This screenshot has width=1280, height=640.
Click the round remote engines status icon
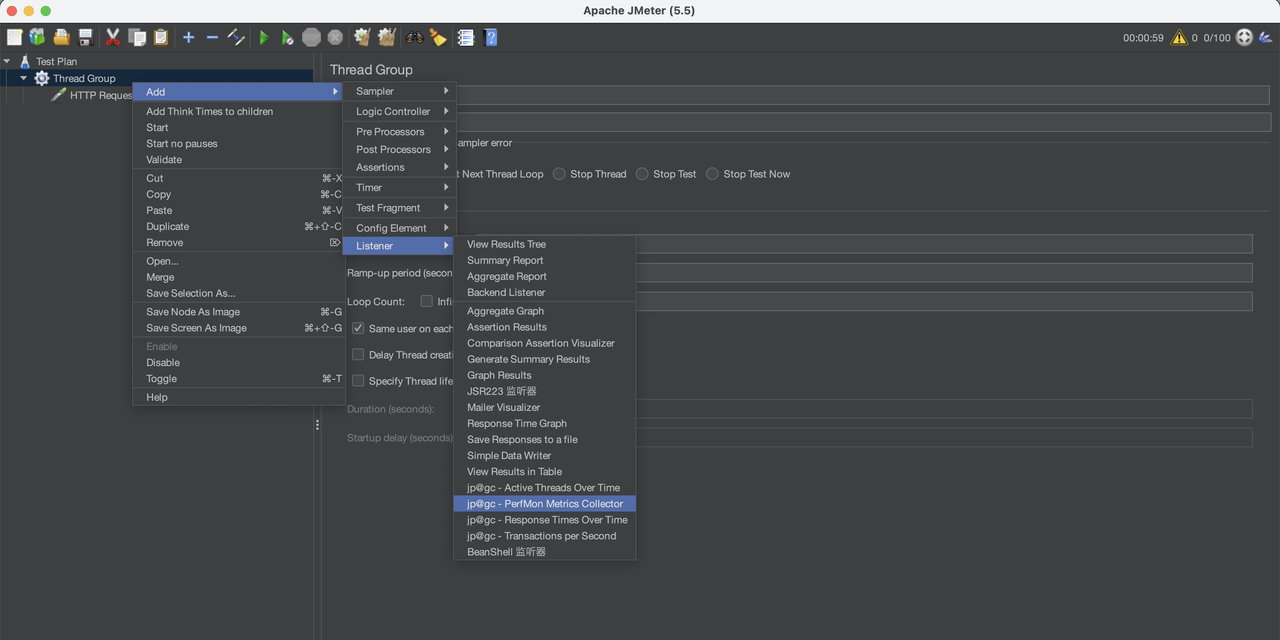click(1244, 38)
